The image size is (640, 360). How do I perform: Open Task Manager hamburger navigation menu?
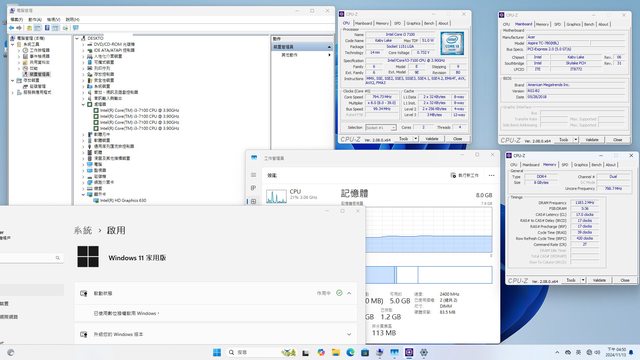tap(253, 175)
